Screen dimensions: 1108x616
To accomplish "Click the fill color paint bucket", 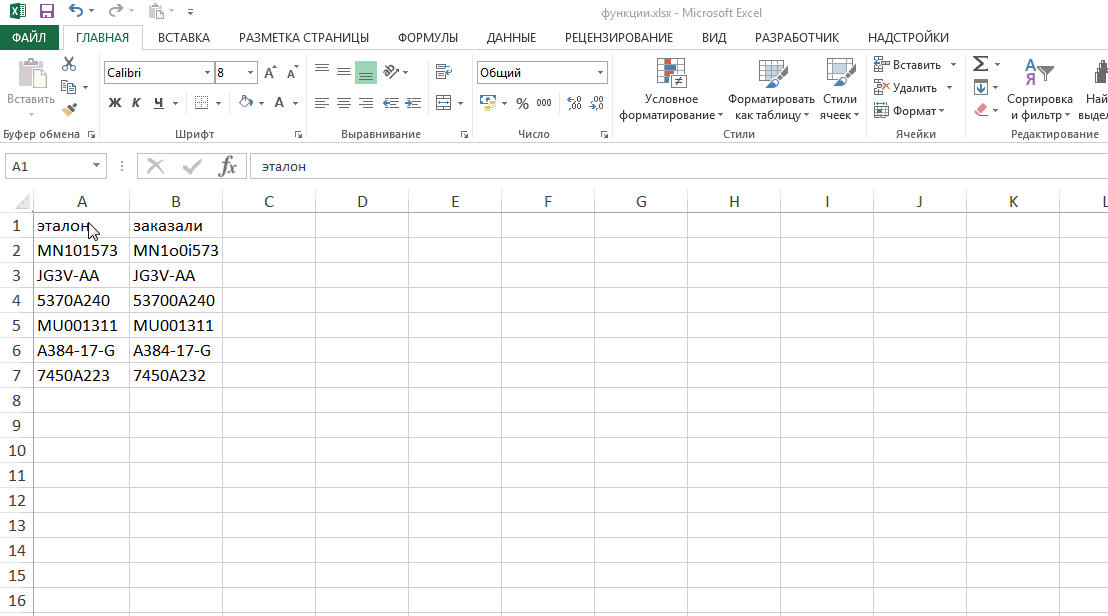I will pyautogui.click(x=246, y=103).
